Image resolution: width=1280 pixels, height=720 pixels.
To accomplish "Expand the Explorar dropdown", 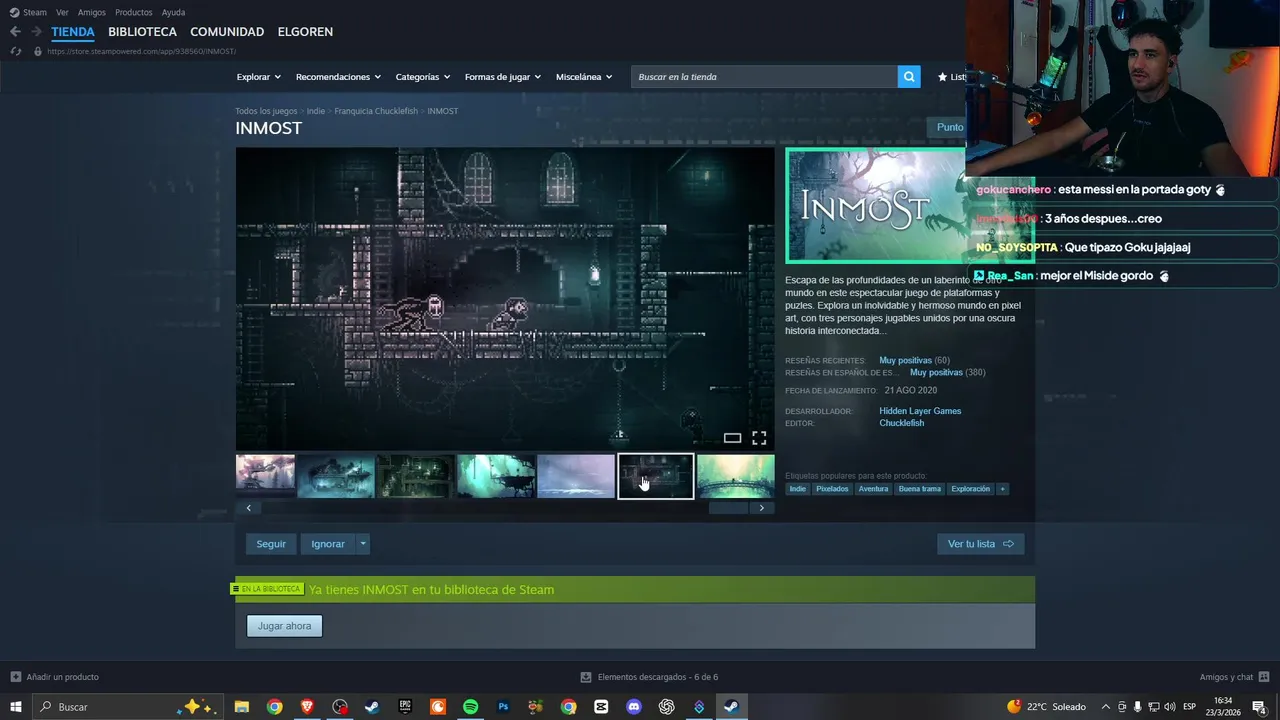I will 258,77.
